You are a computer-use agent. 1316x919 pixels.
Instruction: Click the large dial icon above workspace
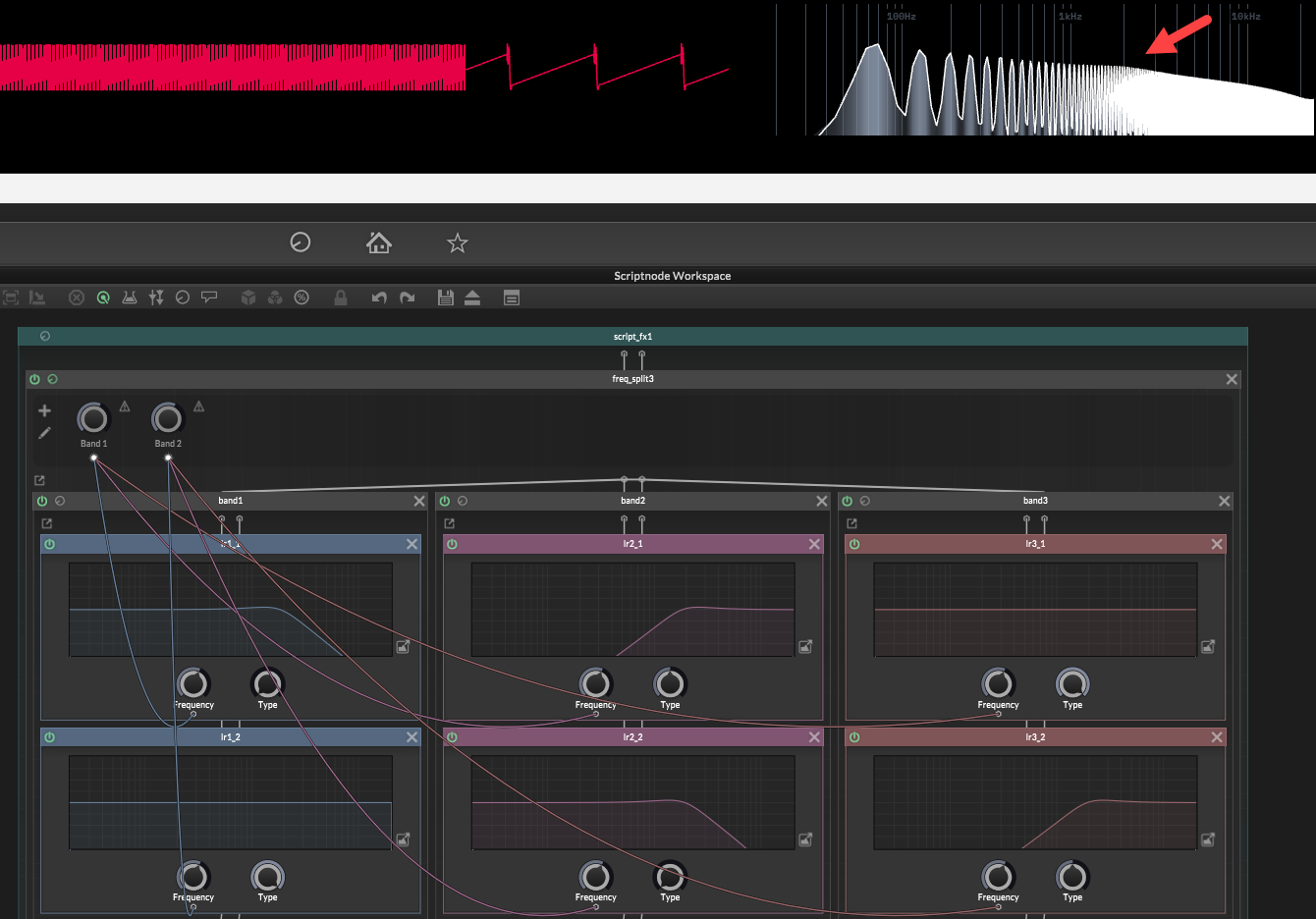[x=301, y=242]
